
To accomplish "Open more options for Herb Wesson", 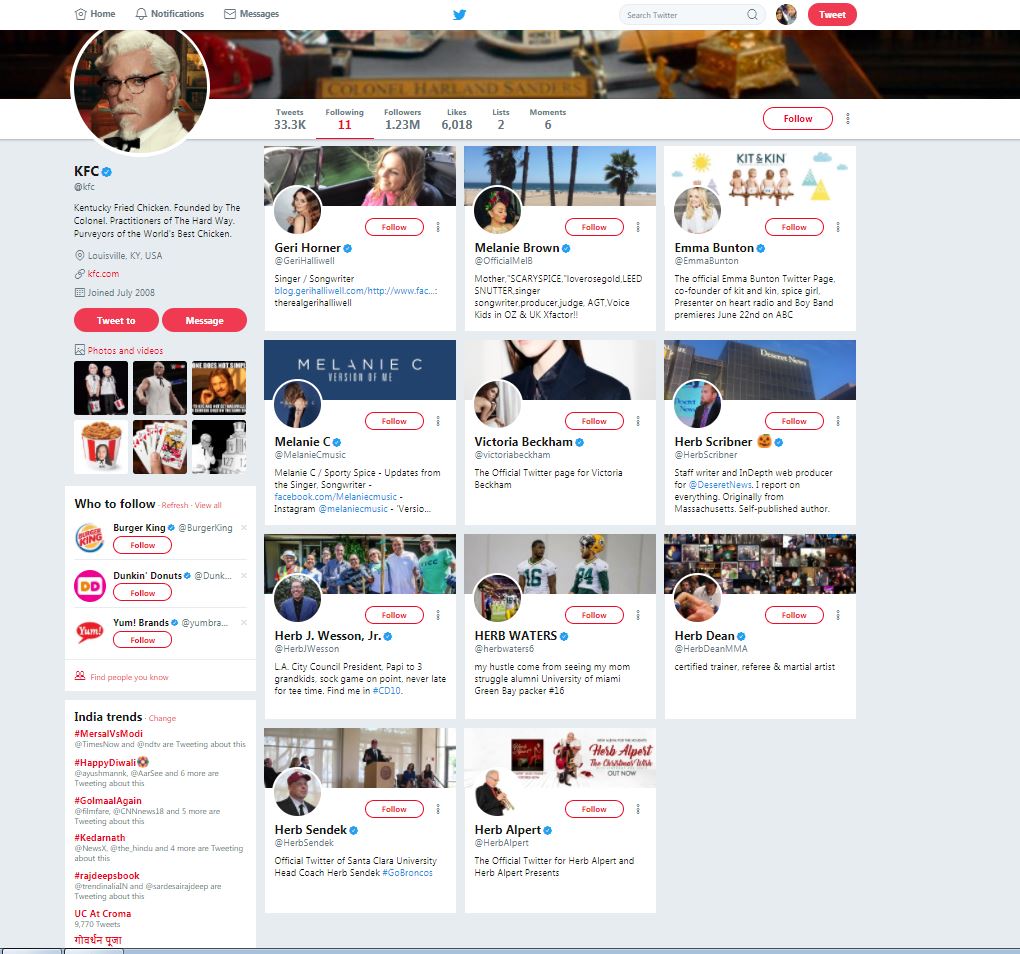I will pyautogui.click(x=438, y=615).
